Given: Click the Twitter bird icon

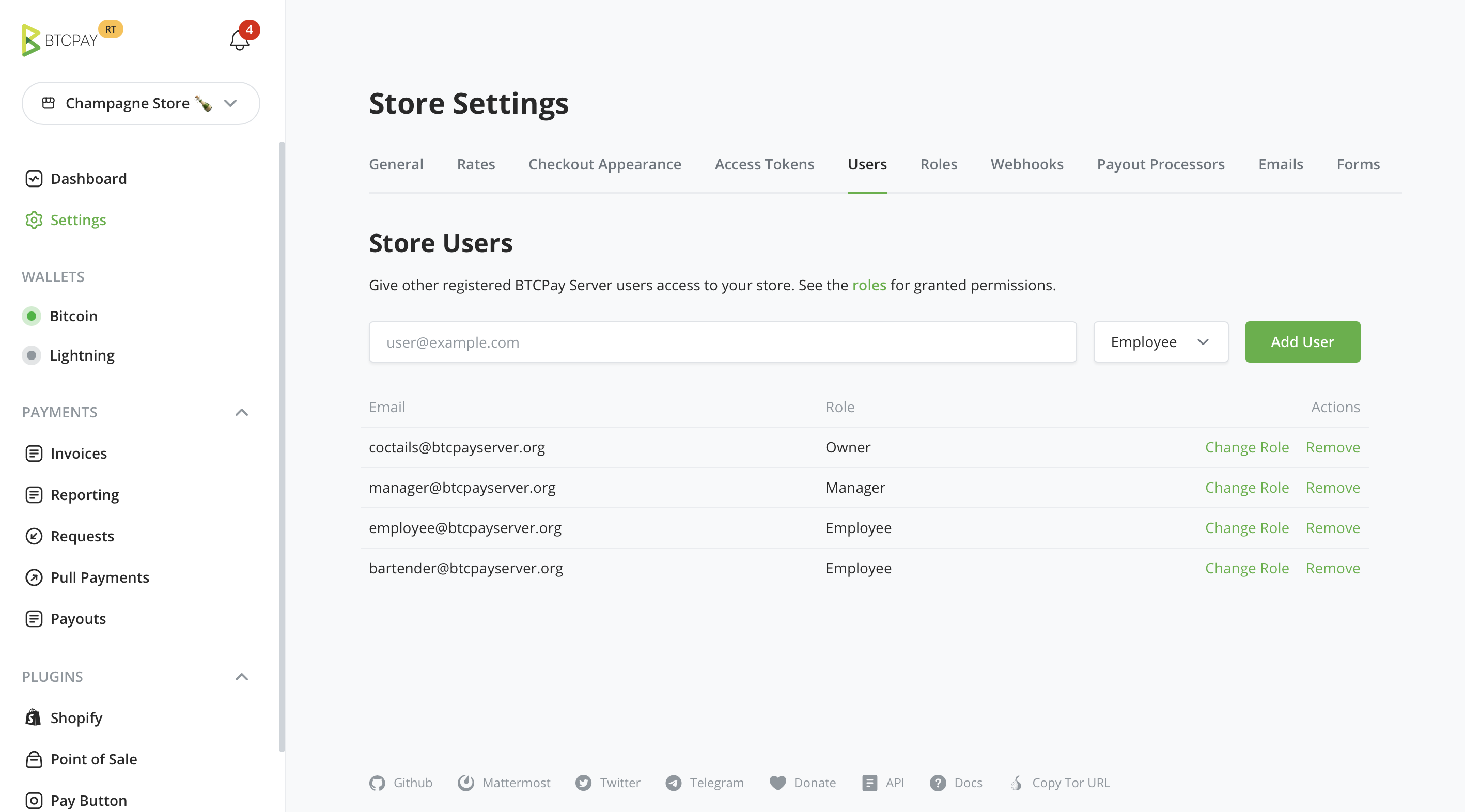Looking at the screenshot, I should [x=584, y=783].
